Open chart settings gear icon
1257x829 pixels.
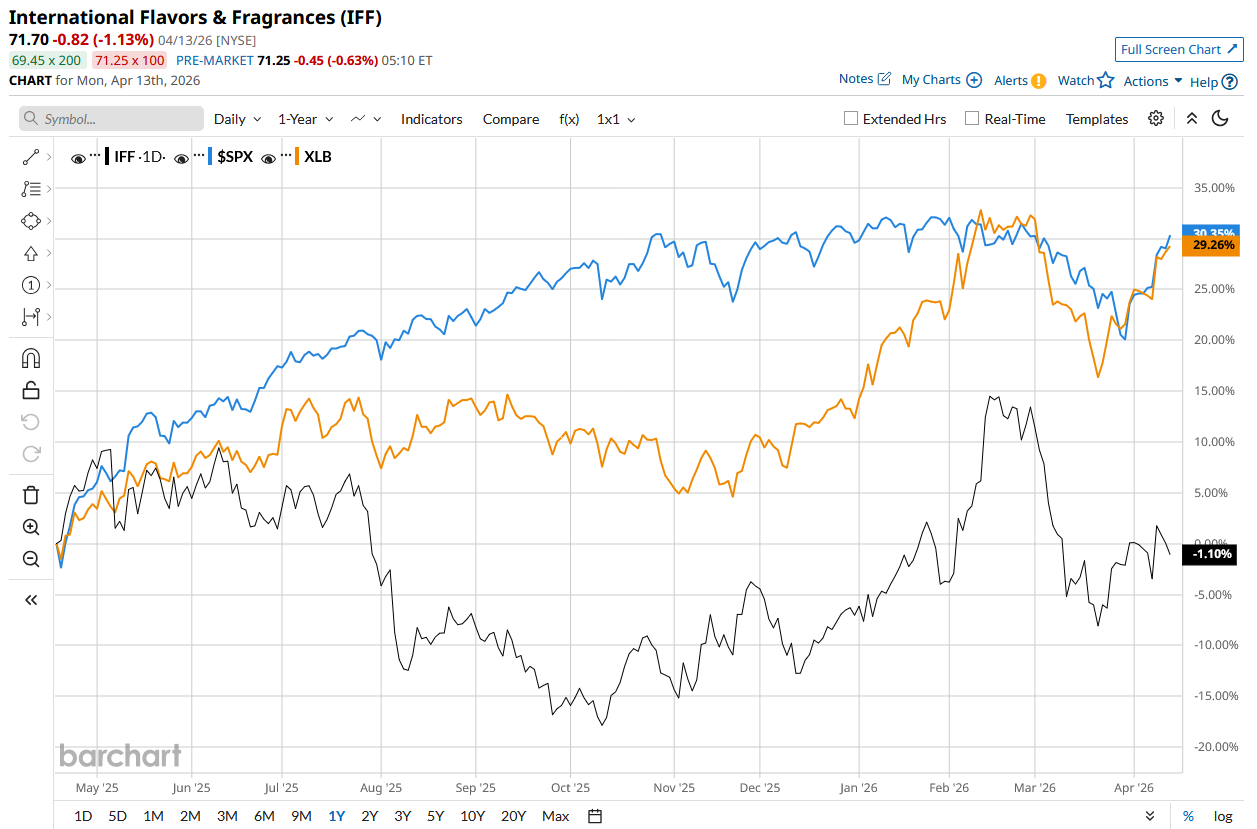(1156, 118)
